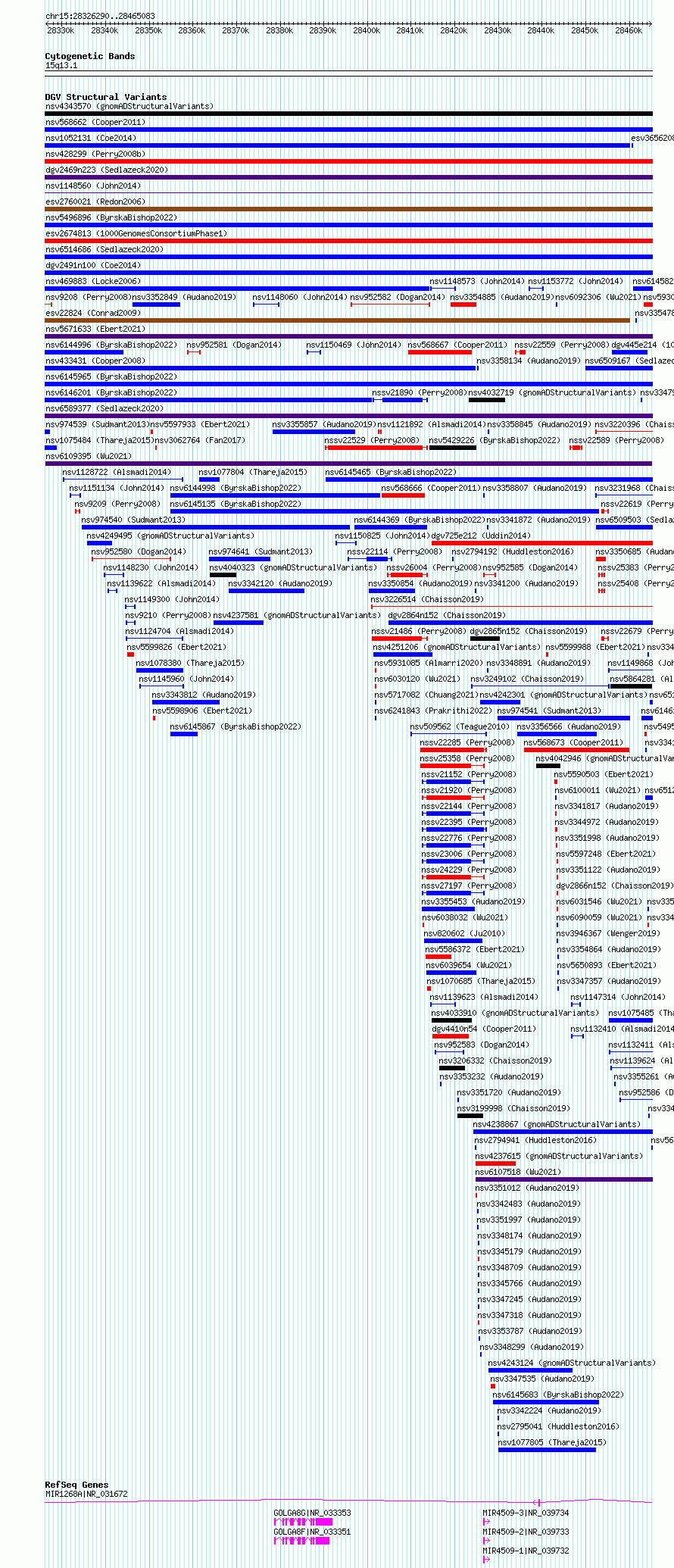
Task: Select the RefSeq Genes track title
Action: pyautogui.click(x=76, y=1485)
